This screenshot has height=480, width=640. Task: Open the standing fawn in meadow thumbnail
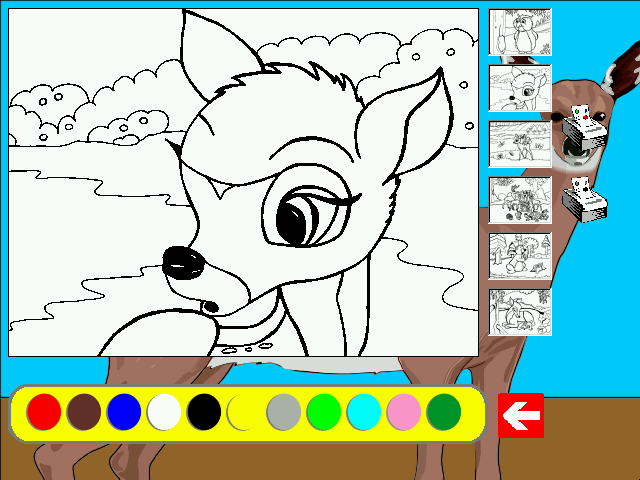[x=520, y=144]
